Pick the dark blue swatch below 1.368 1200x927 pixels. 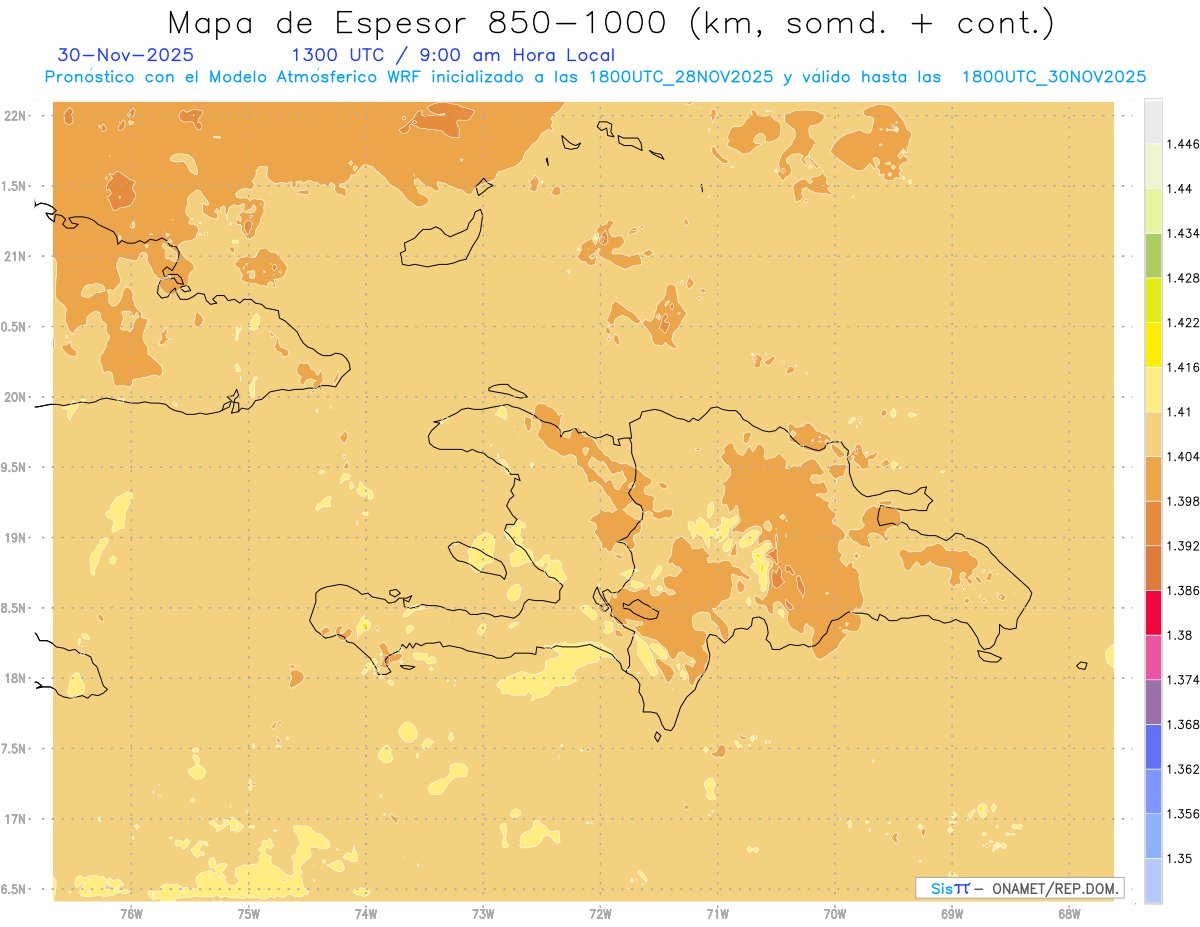[x=1153, y=747]
